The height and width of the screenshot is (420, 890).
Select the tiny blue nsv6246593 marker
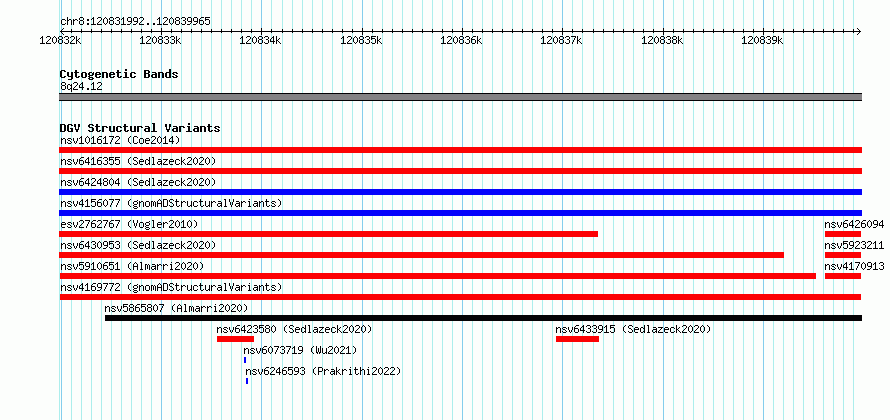pyautogui.click(x=247, y=381)
